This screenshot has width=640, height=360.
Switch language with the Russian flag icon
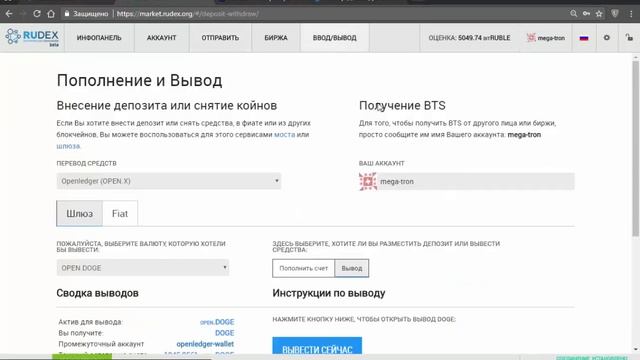pos(584,38)
